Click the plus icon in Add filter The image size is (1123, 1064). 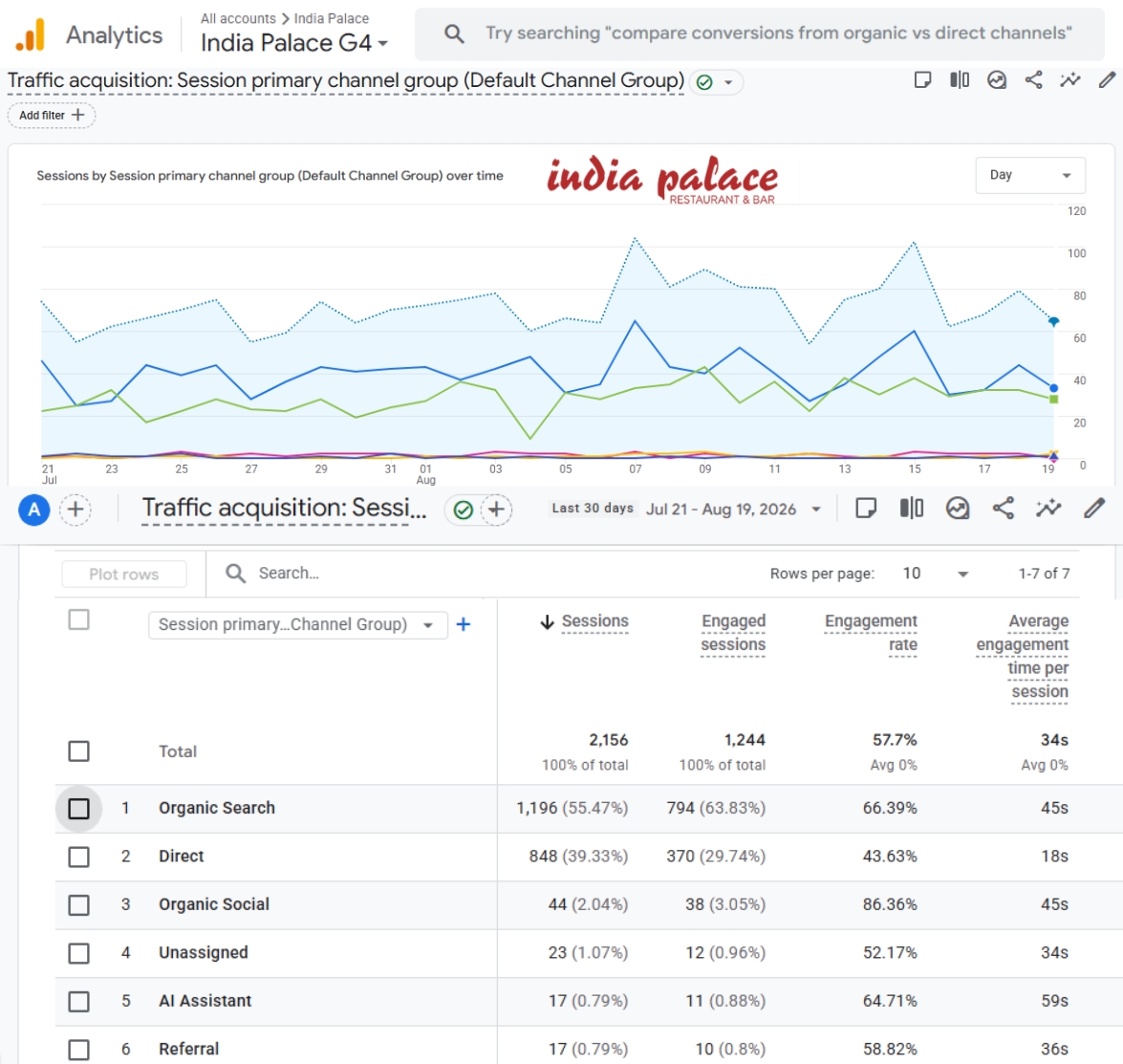coord(78,115)
